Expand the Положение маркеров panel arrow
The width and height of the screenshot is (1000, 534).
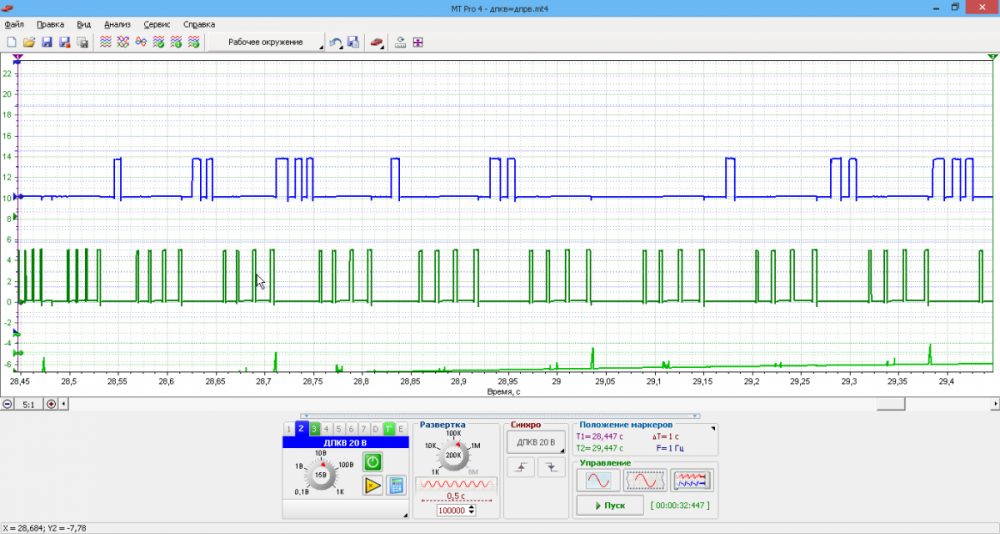[x=713, y=428]
